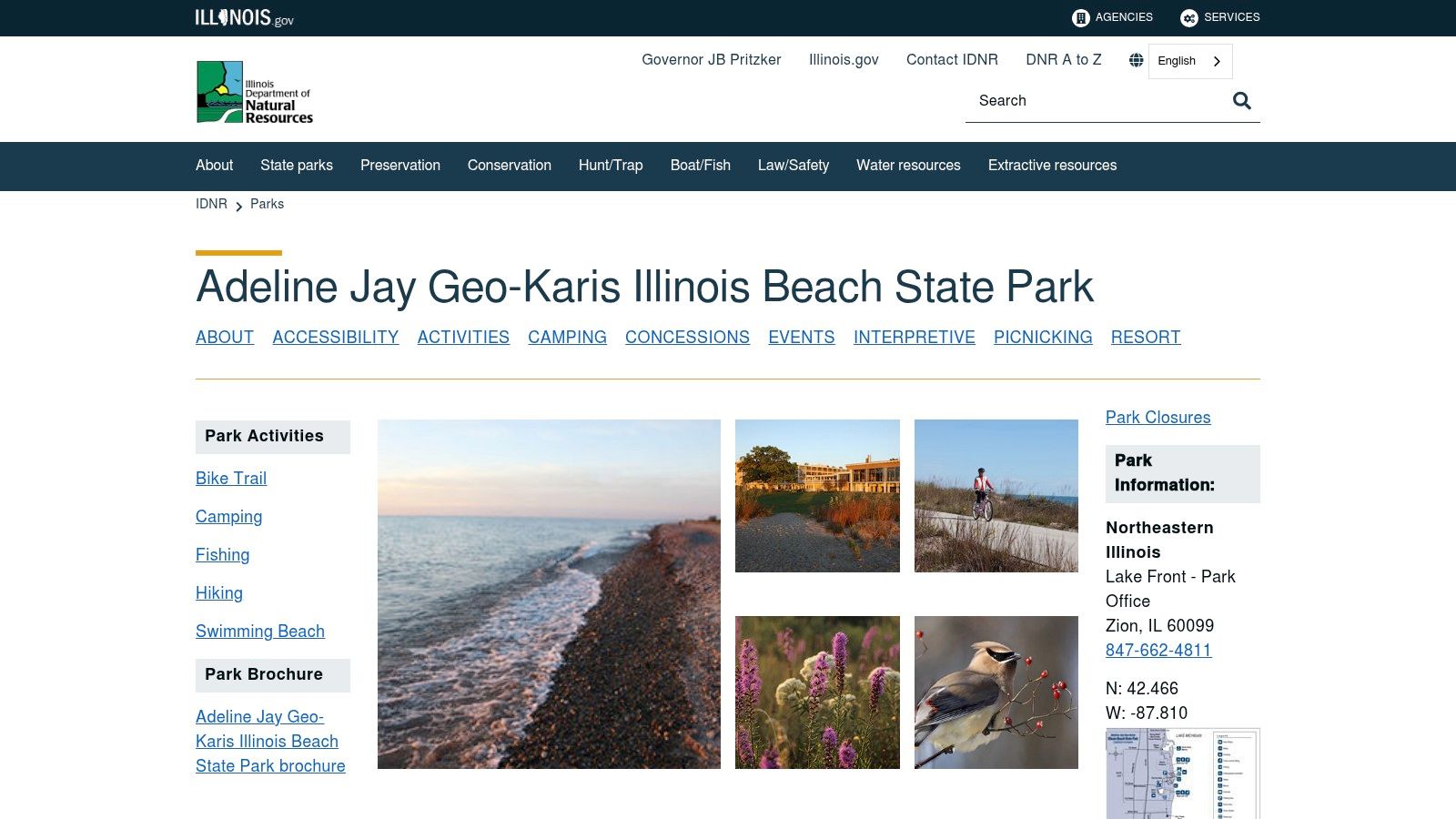
Task: Open the Bike Trail activity link
Action: 231,479
